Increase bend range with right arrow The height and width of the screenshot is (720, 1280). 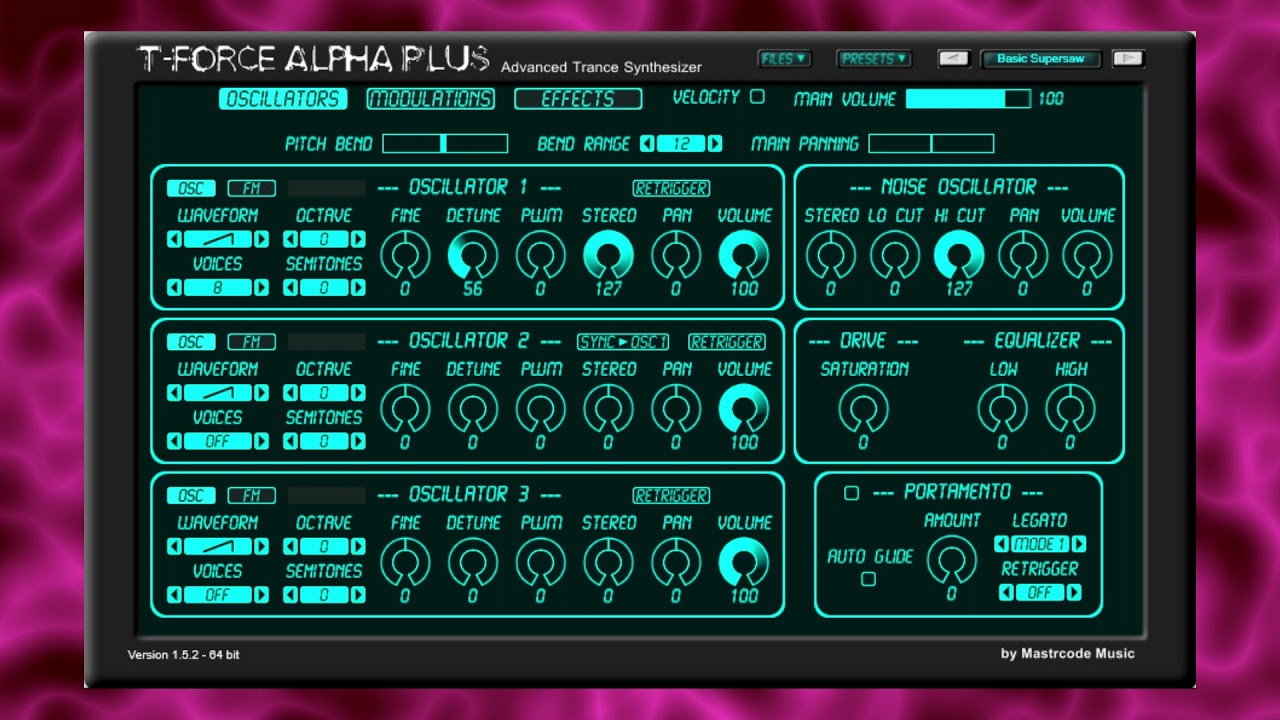coord(714,144)
